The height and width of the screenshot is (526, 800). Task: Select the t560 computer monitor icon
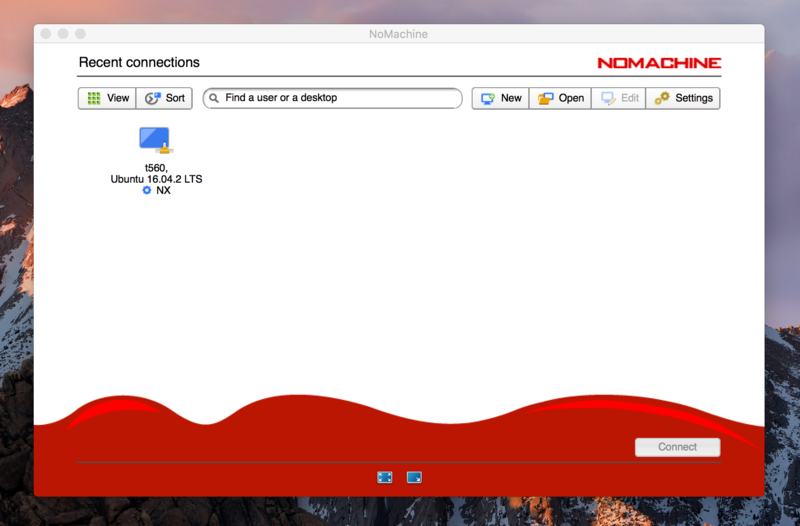(x=155, y=140)
